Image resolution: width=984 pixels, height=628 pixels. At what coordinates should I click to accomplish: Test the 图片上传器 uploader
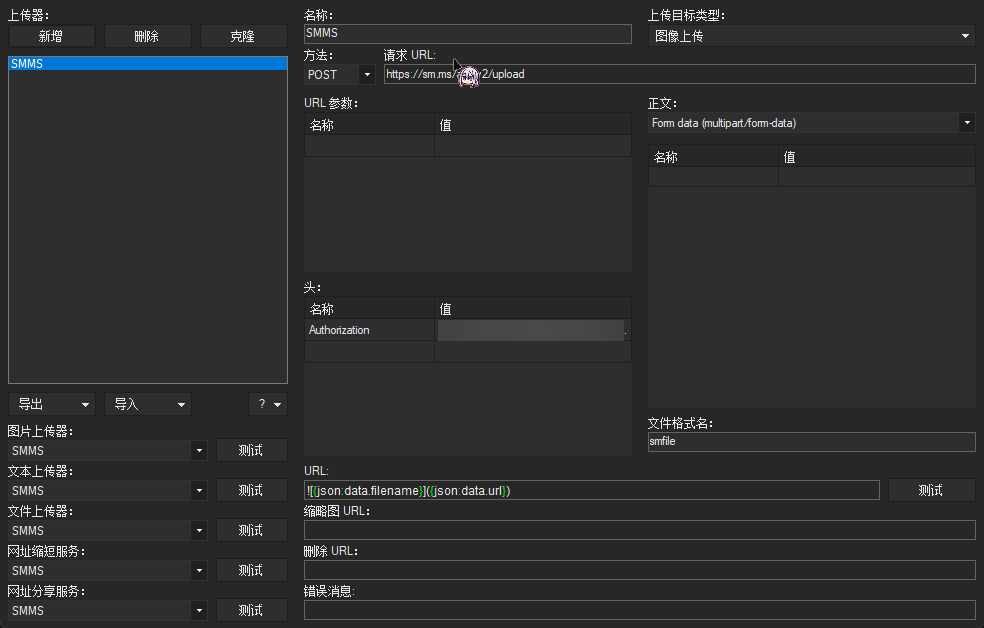click(252, 450)
